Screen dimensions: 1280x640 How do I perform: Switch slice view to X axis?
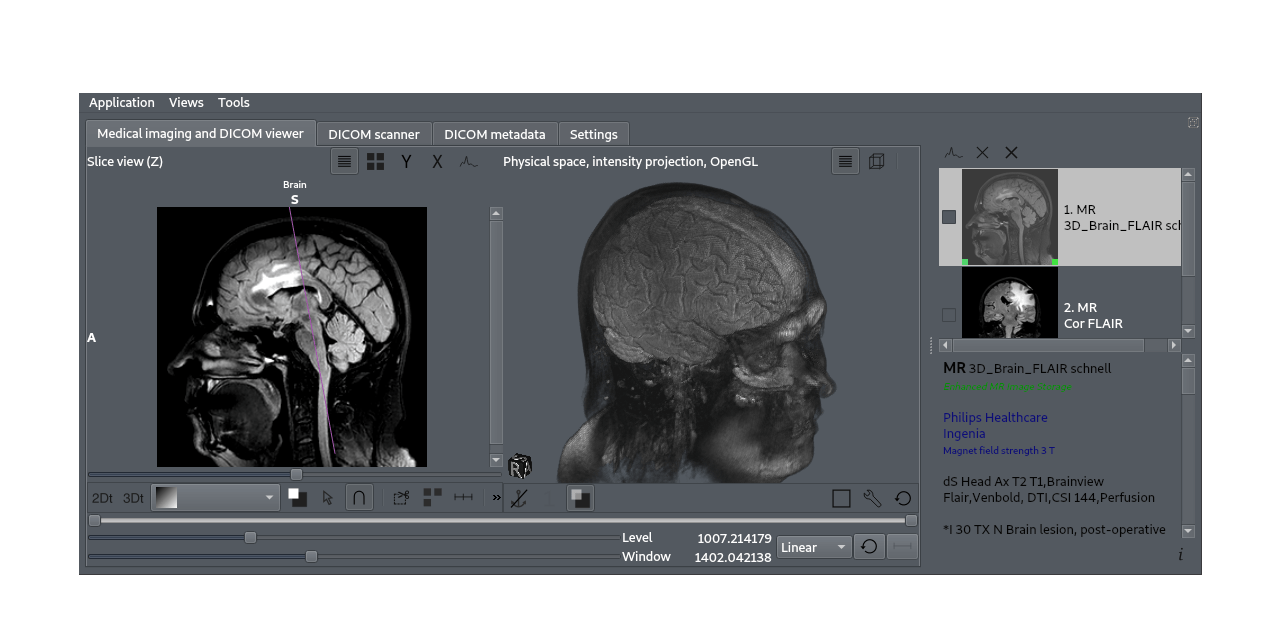tap(437, 161)
